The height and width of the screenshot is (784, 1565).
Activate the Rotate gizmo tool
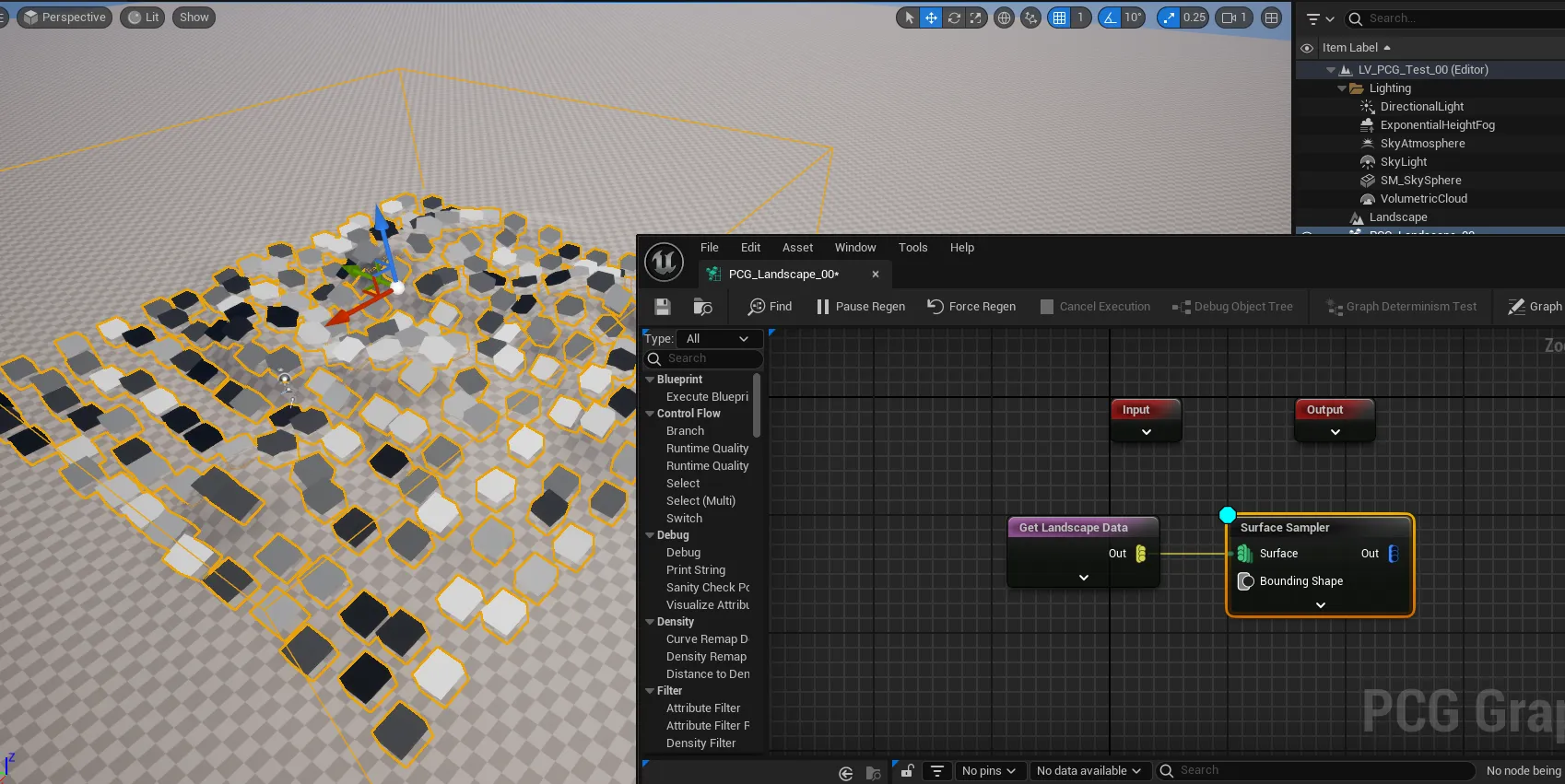coord(954,18)
